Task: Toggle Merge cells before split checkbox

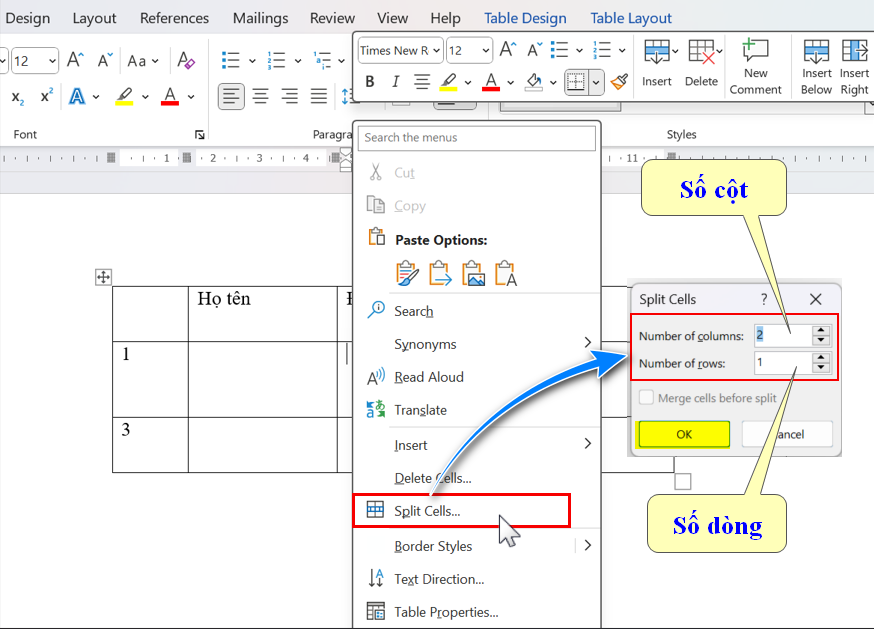Action: pyautogui.click(x=646, y=398)
